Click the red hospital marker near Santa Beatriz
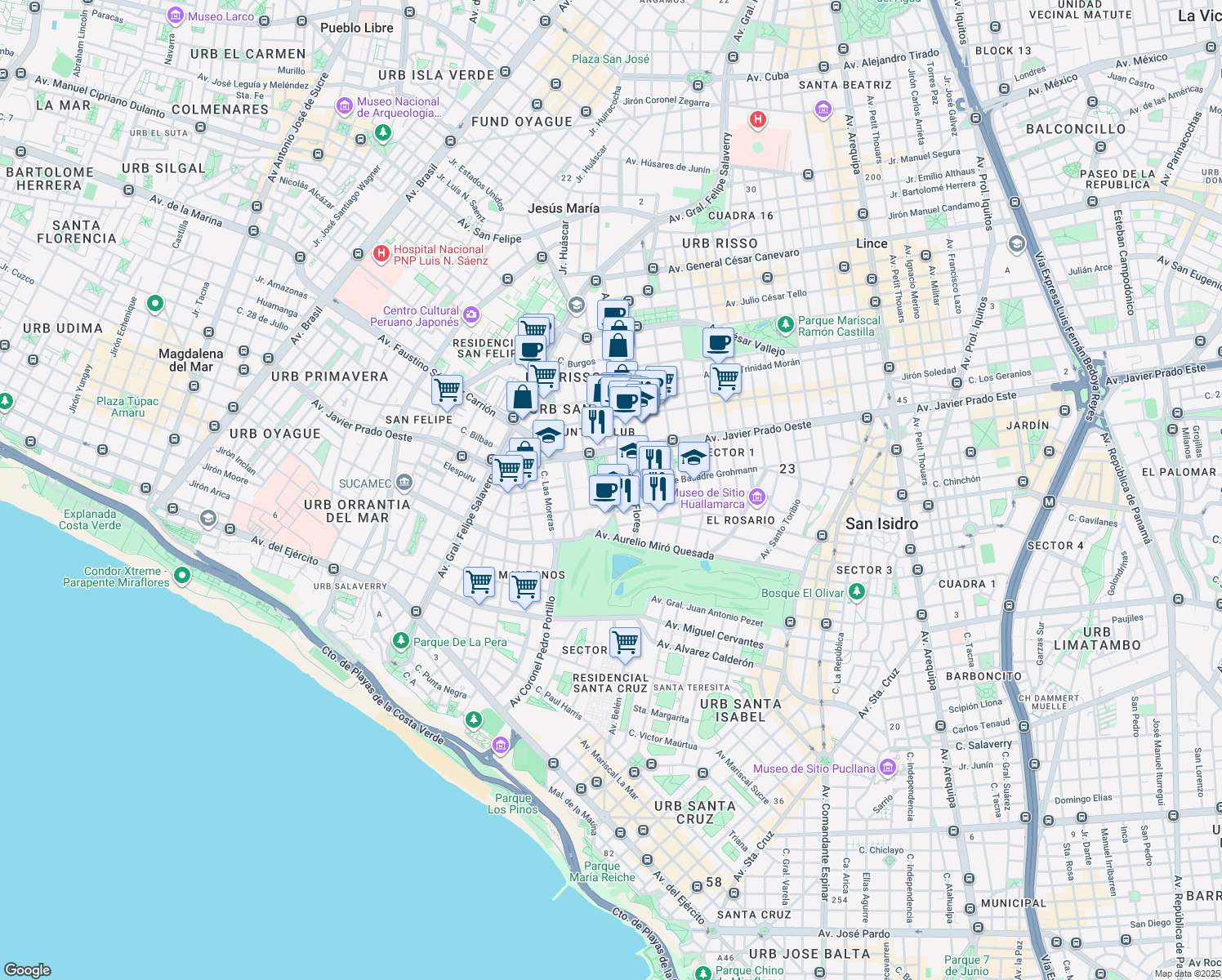Viewport: 1222px width, 980px height. [757, 121]
